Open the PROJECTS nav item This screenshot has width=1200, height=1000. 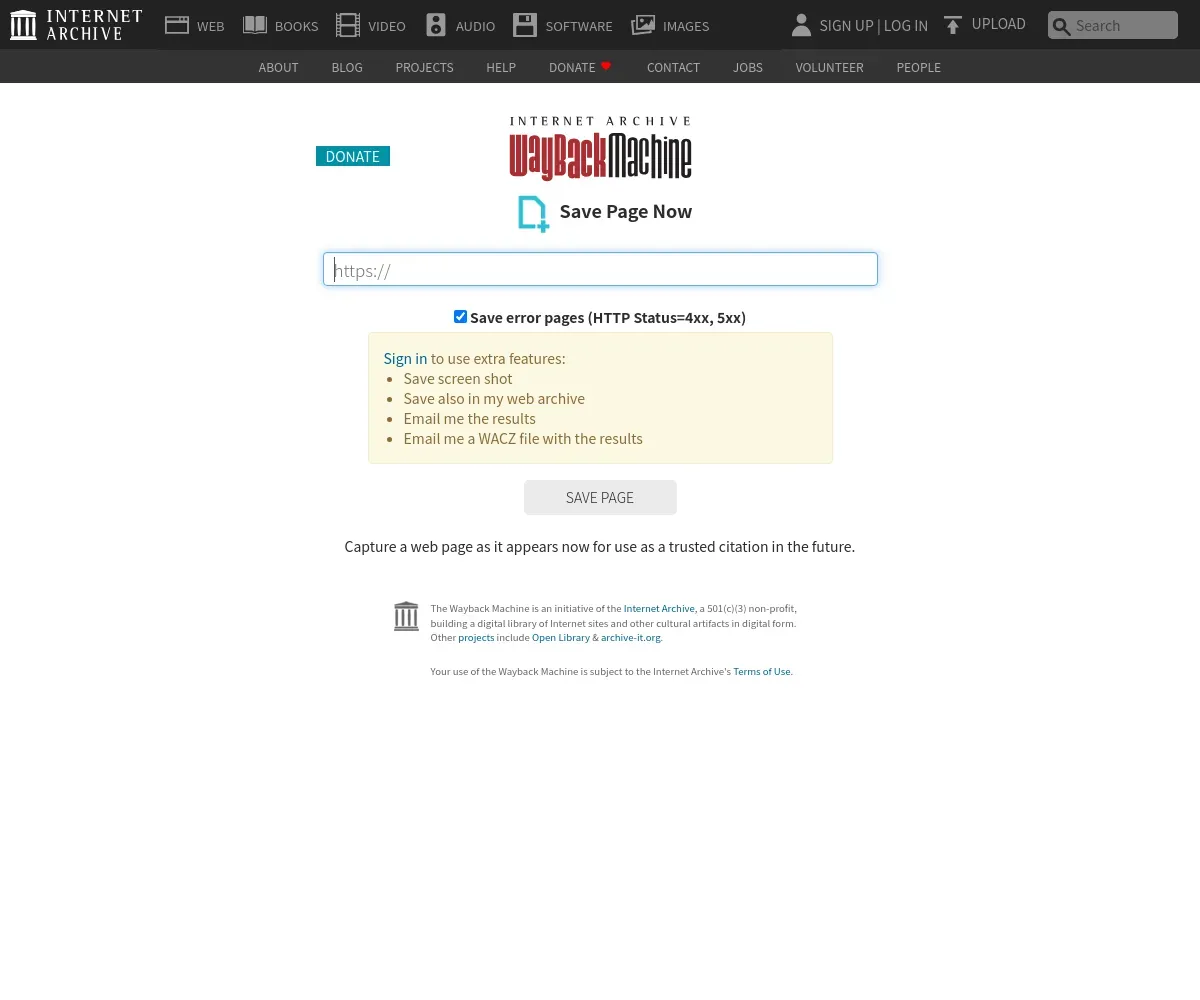[x=424, y=67]
